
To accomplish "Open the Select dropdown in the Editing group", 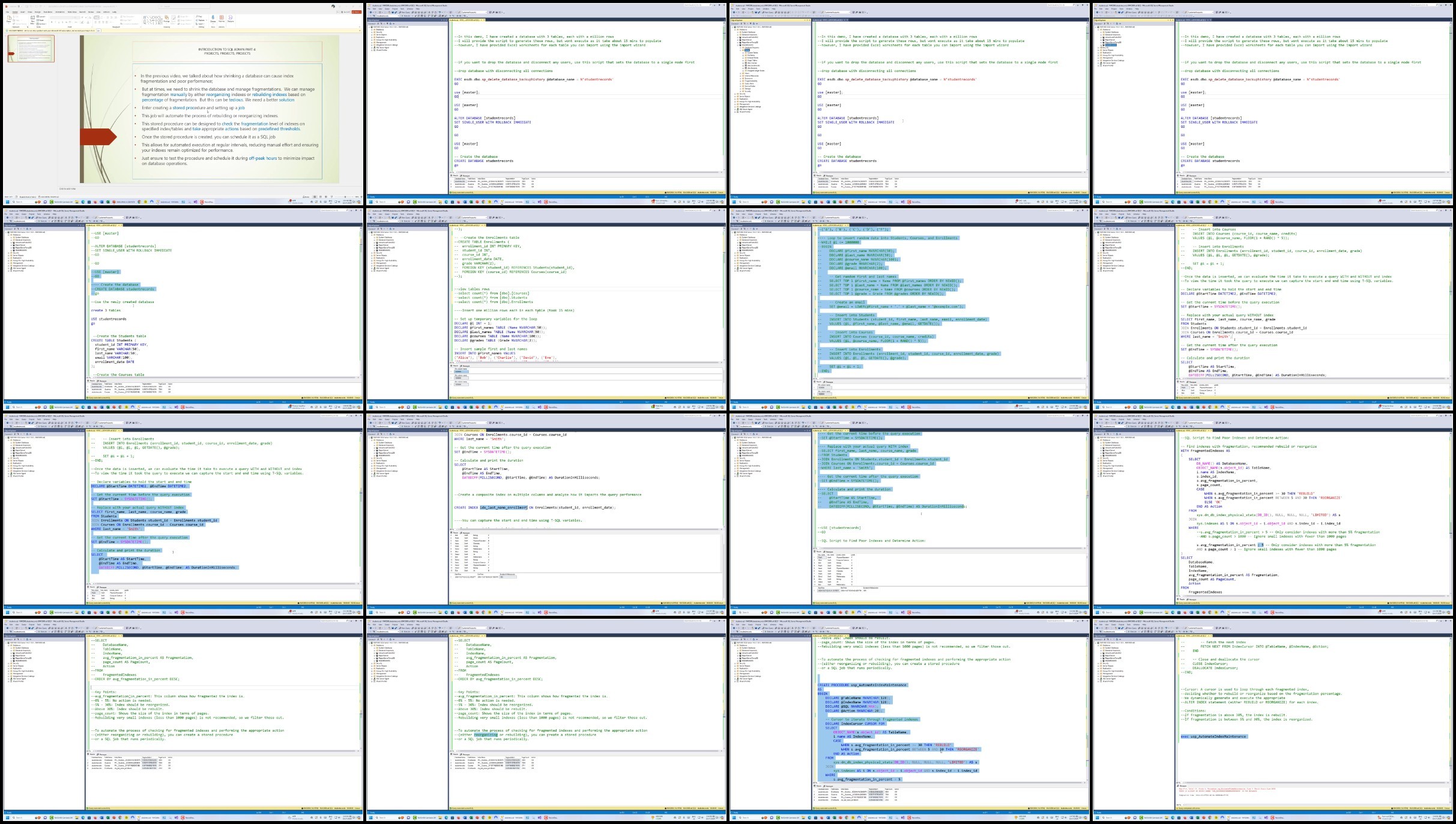I will (201, 23).
